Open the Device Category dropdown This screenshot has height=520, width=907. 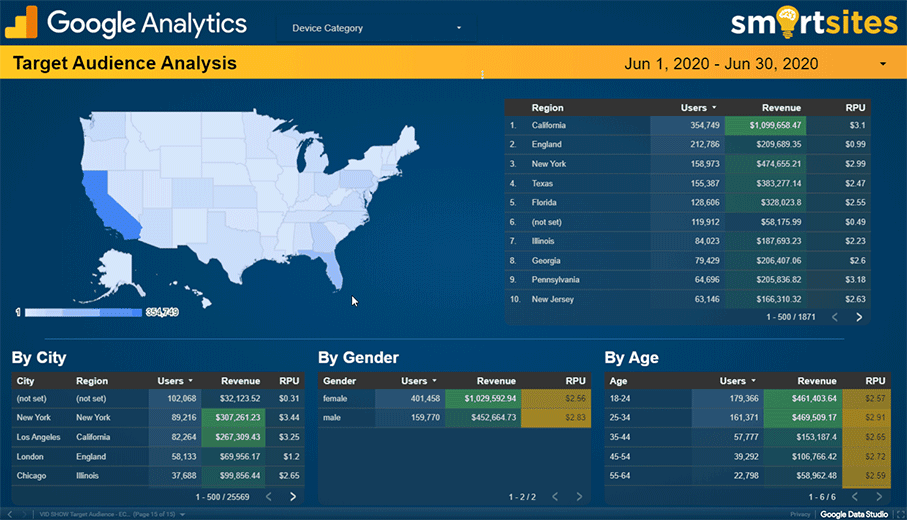point(377,28)
